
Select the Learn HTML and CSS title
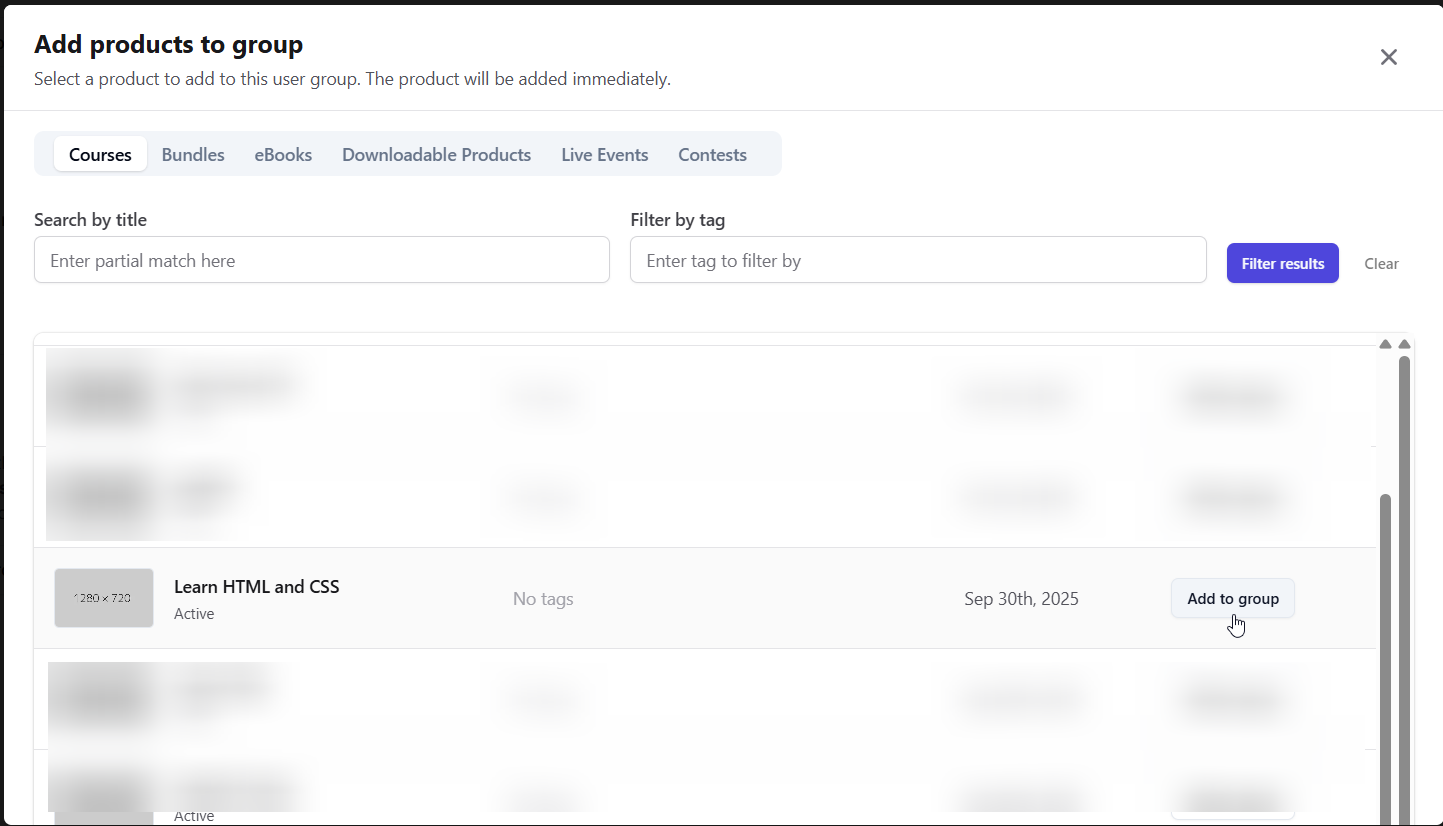(256, 587)
